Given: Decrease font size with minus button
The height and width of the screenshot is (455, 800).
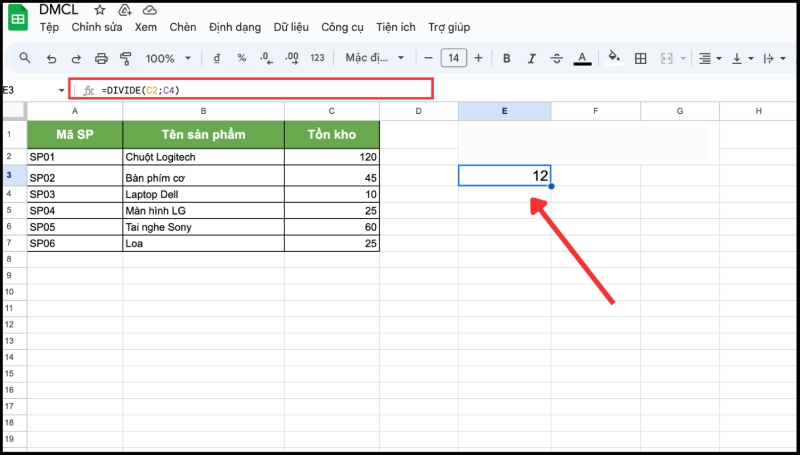Looking at the screenshot, I should (429, 58).
